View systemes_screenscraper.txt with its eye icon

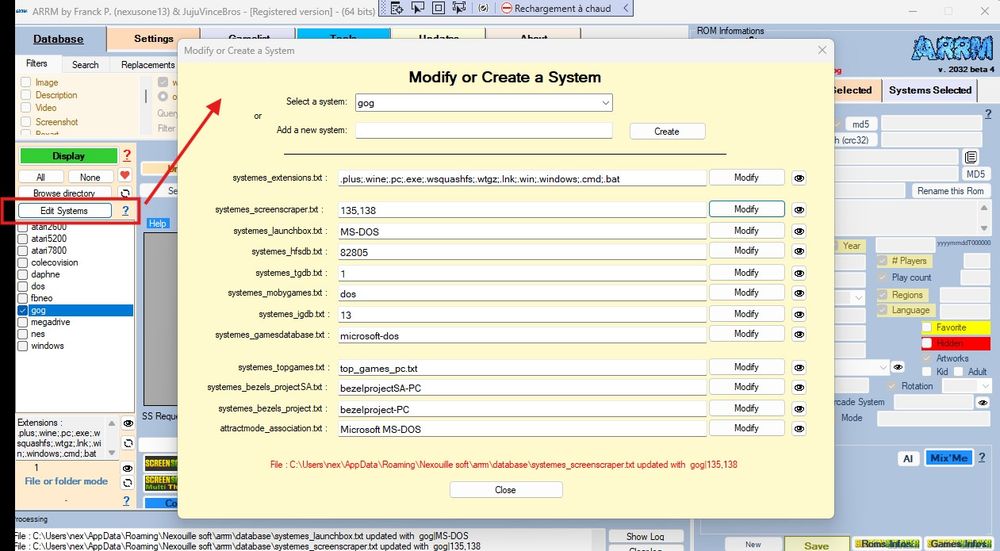(798, 210)
